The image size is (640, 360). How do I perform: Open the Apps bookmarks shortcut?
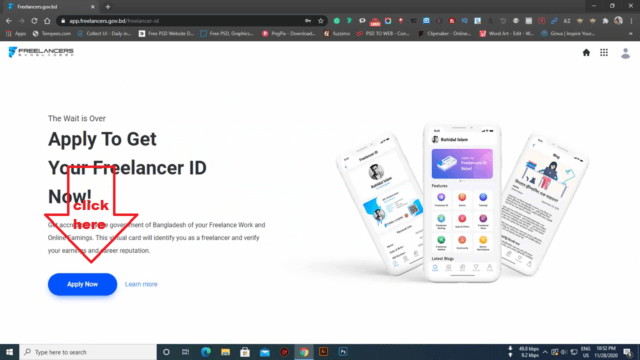click(x=16, y=33)
